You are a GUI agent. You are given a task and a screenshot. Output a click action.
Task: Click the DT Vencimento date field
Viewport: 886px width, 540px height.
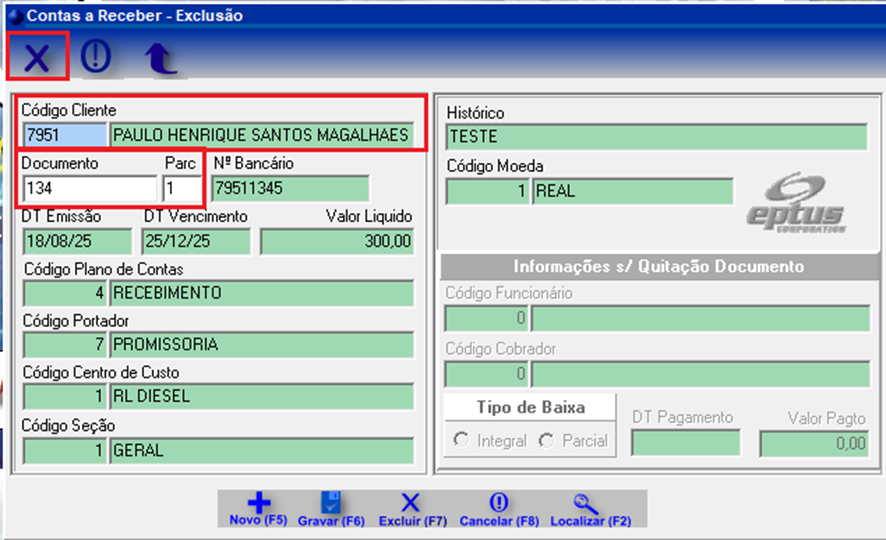(195, 241)
